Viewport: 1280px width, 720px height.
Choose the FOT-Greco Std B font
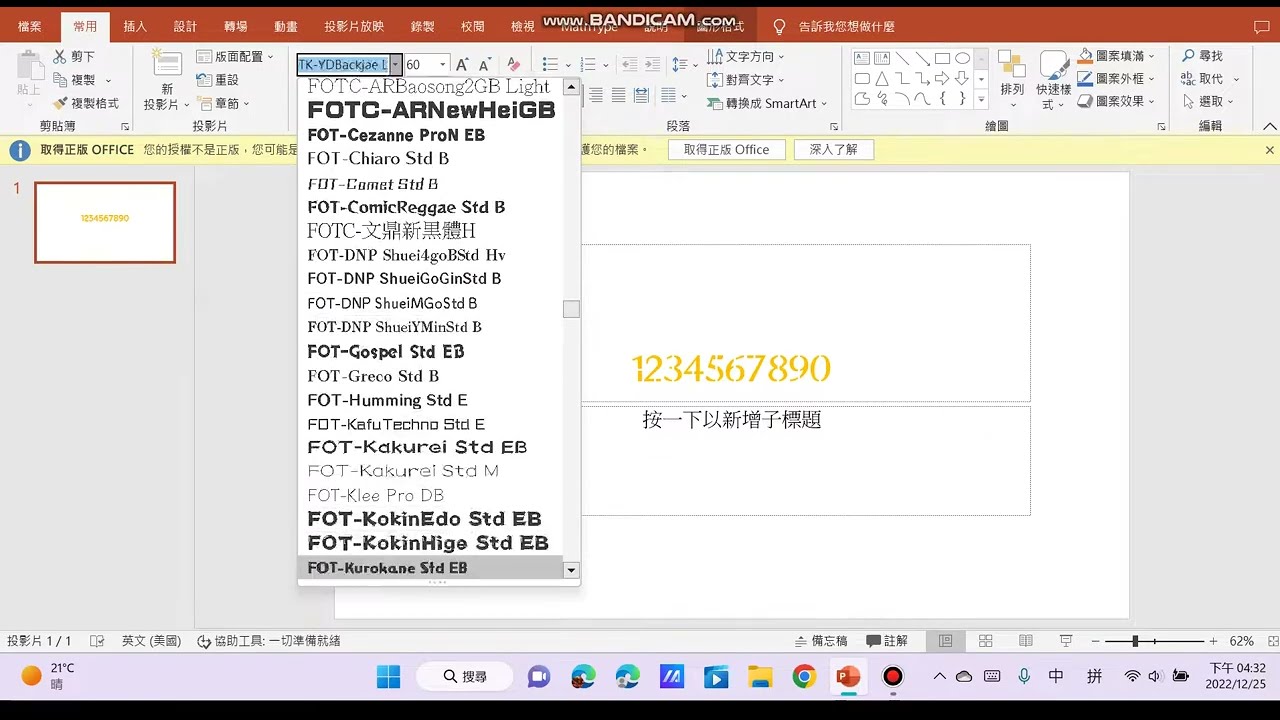tap(430, 376)
